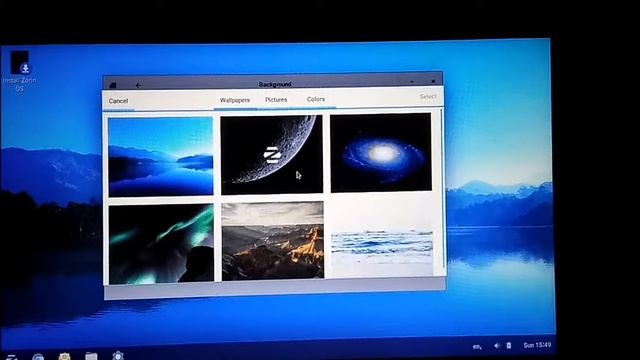Go back using the titlebar arrow
This screenshot has width=640, height=360.
click(x=138, y=85)
